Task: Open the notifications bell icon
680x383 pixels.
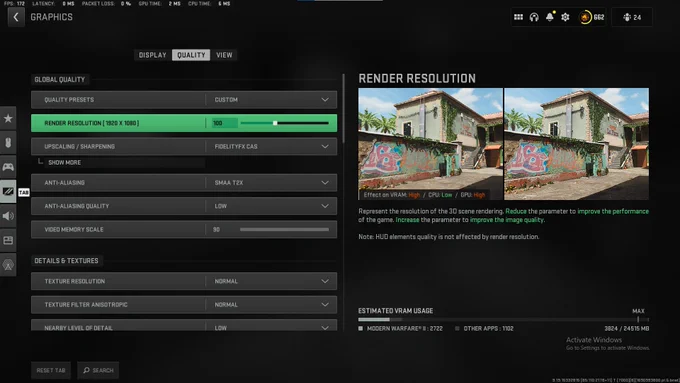Action: tap(550, 17)
